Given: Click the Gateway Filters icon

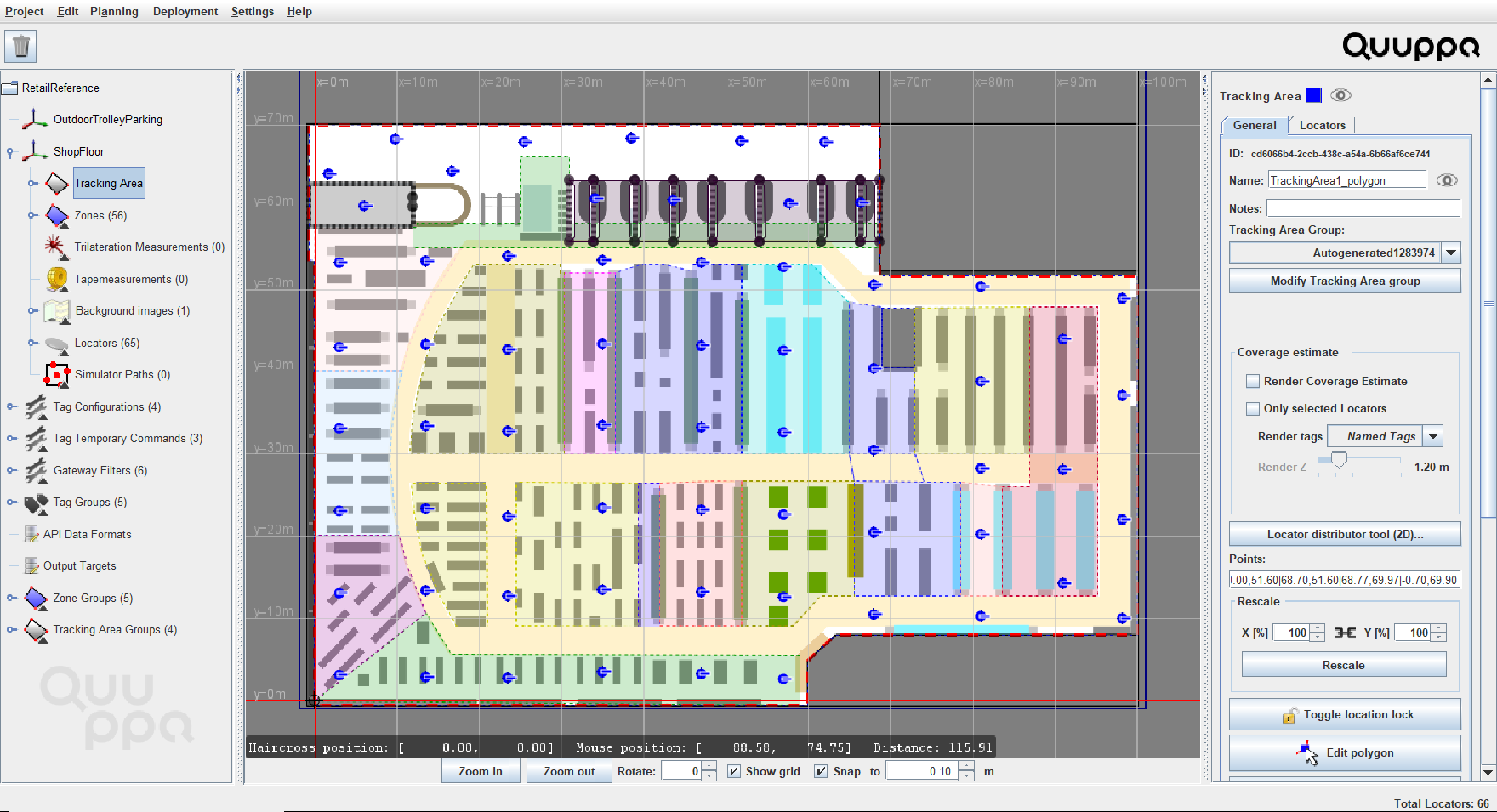Looking at the screenshot, I should [36, 470].
